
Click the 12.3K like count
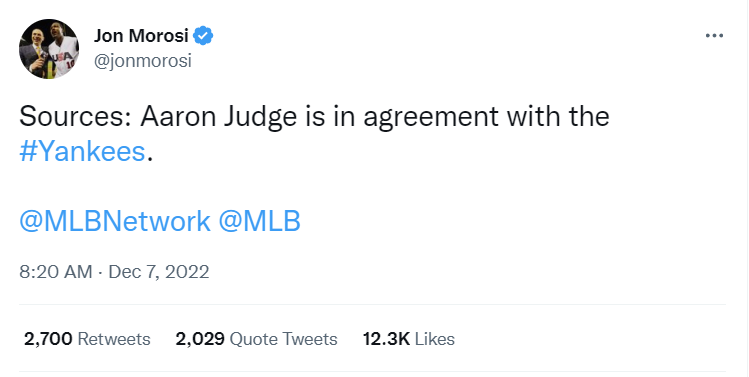point(386,339)
